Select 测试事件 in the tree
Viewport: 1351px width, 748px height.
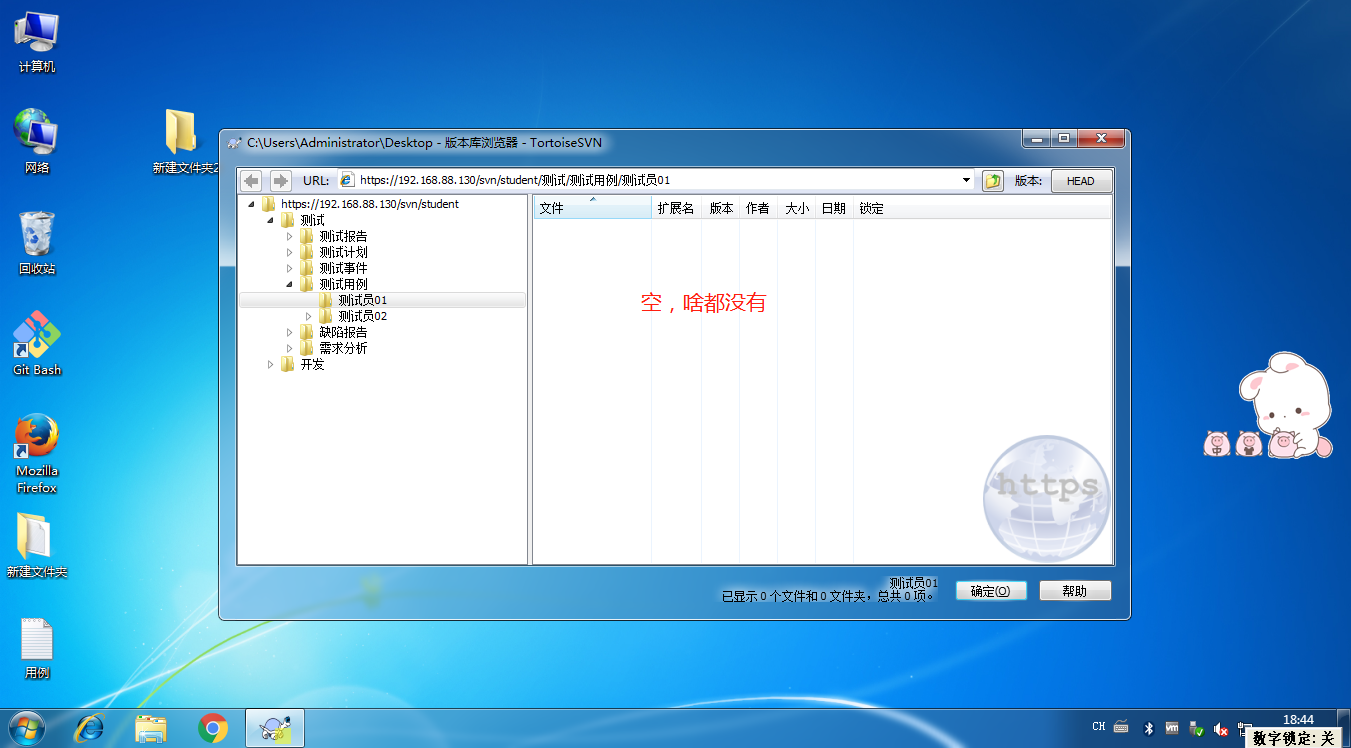[343, 268]
